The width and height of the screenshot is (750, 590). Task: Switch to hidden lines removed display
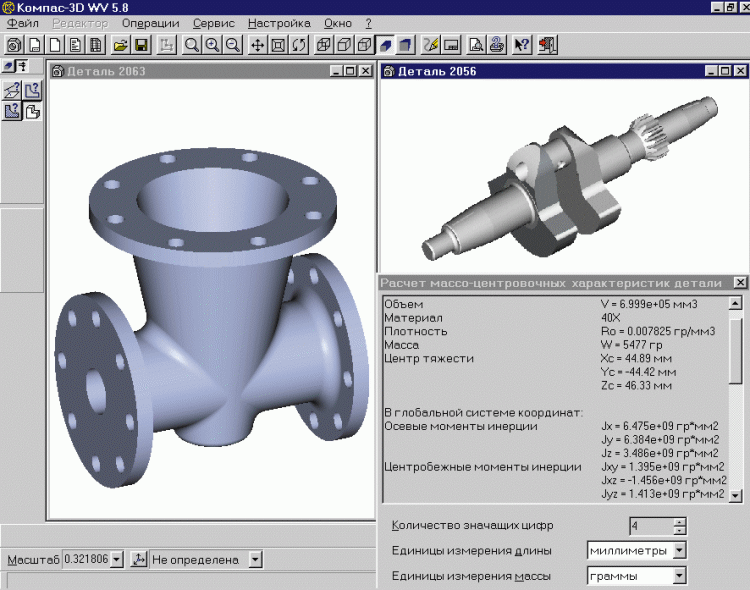(344, 45)
